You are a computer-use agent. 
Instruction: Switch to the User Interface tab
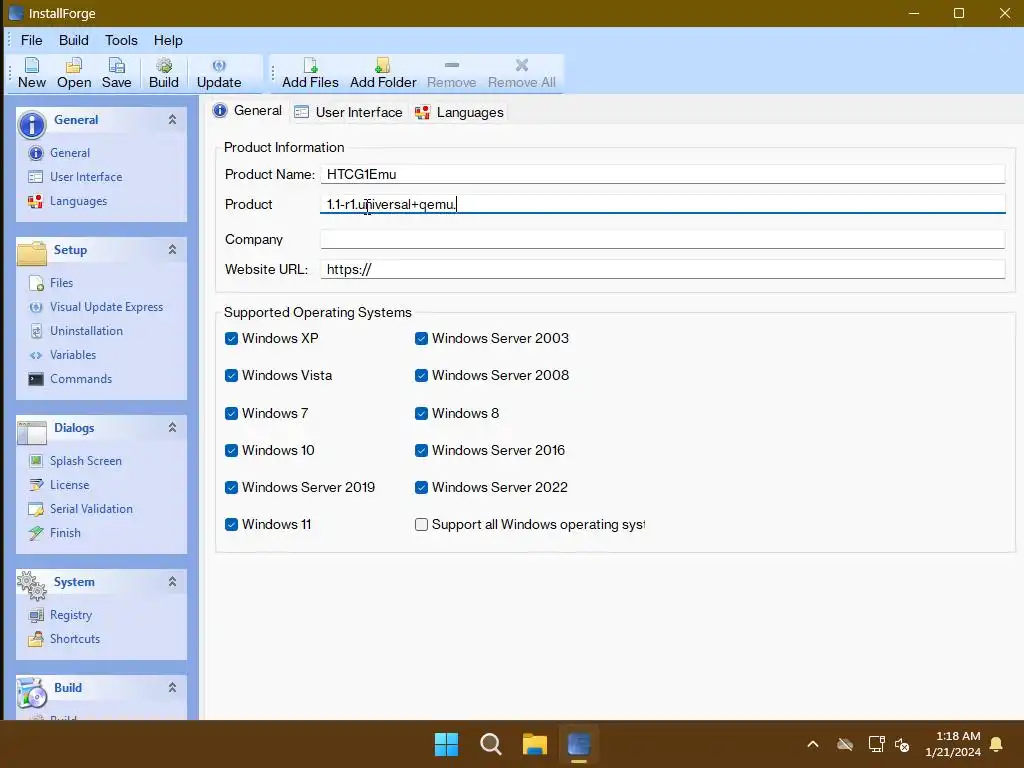point(348,112)
